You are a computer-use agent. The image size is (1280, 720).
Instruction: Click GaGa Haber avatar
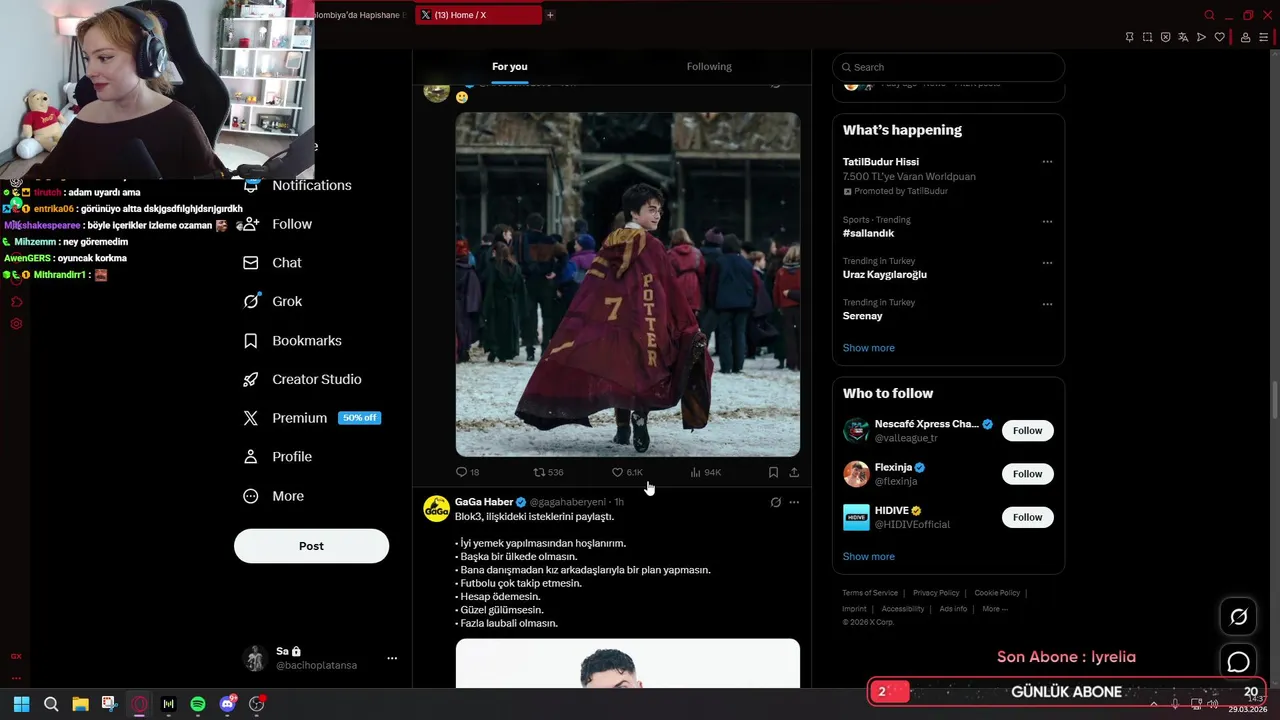point(437,509)
